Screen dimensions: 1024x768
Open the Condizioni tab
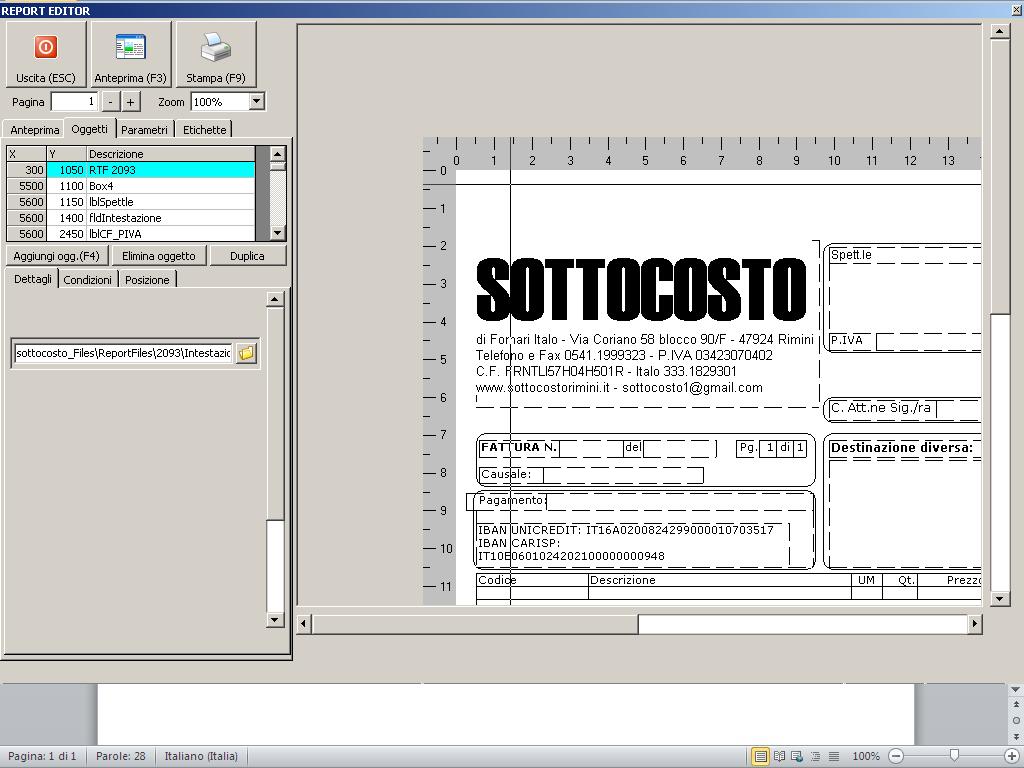(88, 280)
